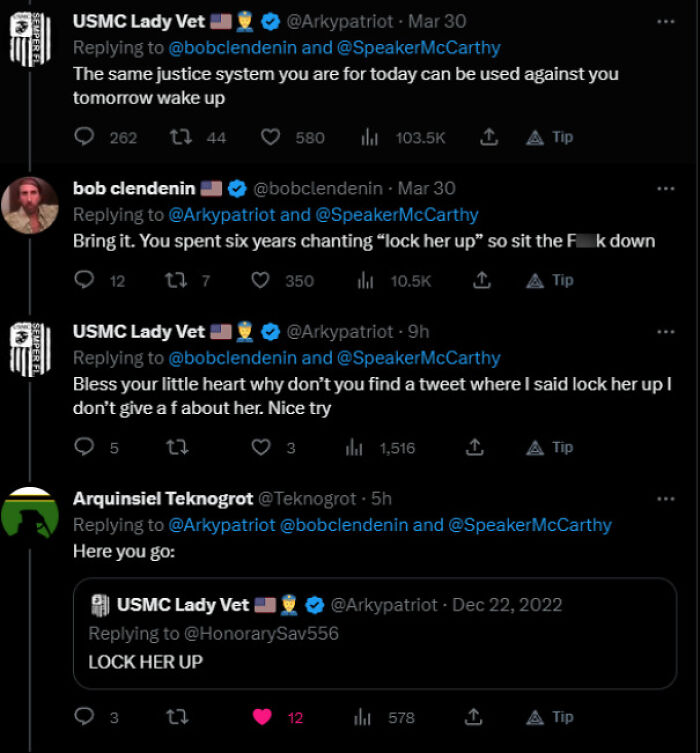Share the 'Bless your little heart' tweet
700x753 pixels.
[x=475, y=448]
